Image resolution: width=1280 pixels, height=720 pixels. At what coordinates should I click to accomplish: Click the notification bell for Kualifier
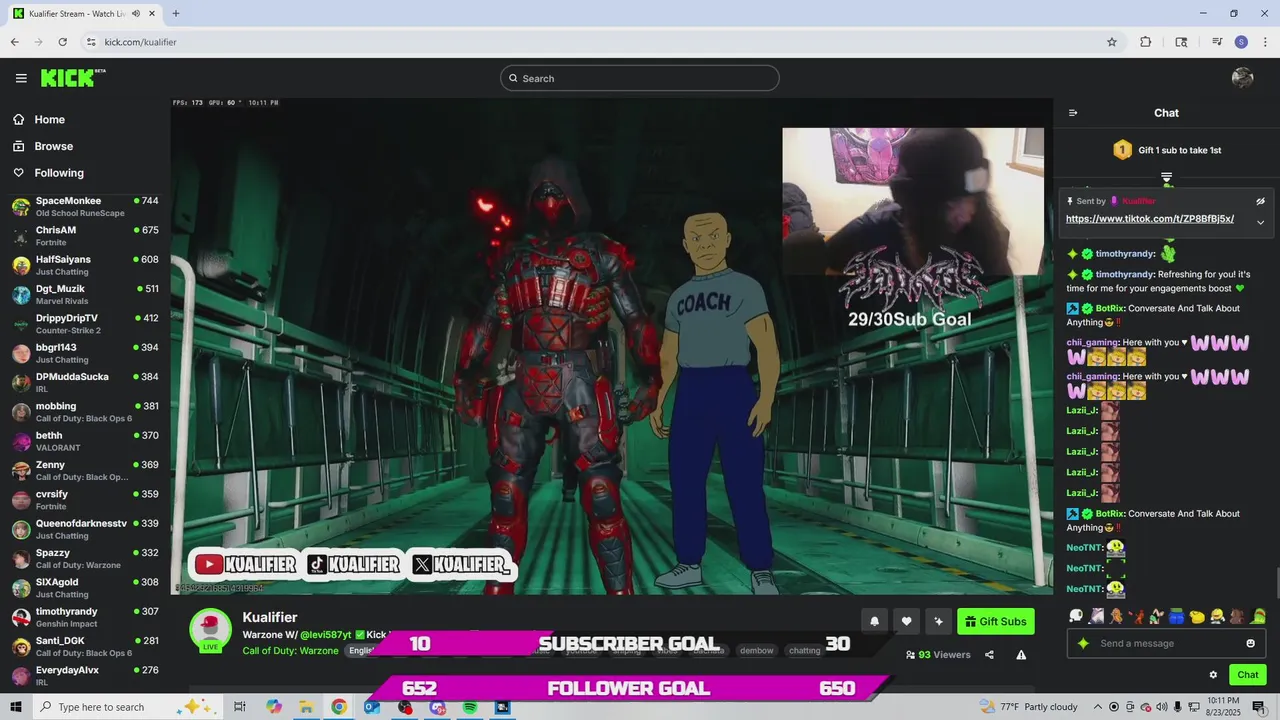tap(874, 621)
